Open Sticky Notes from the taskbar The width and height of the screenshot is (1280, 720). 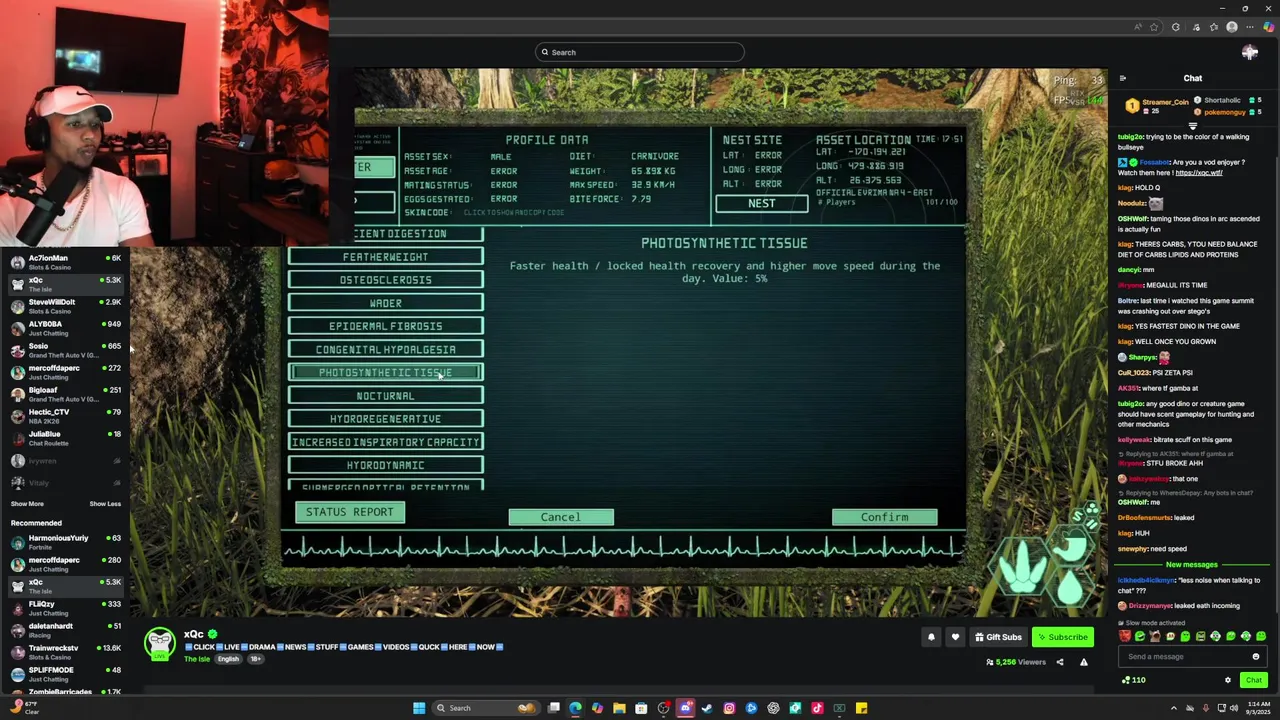click(x=861, y=708)
